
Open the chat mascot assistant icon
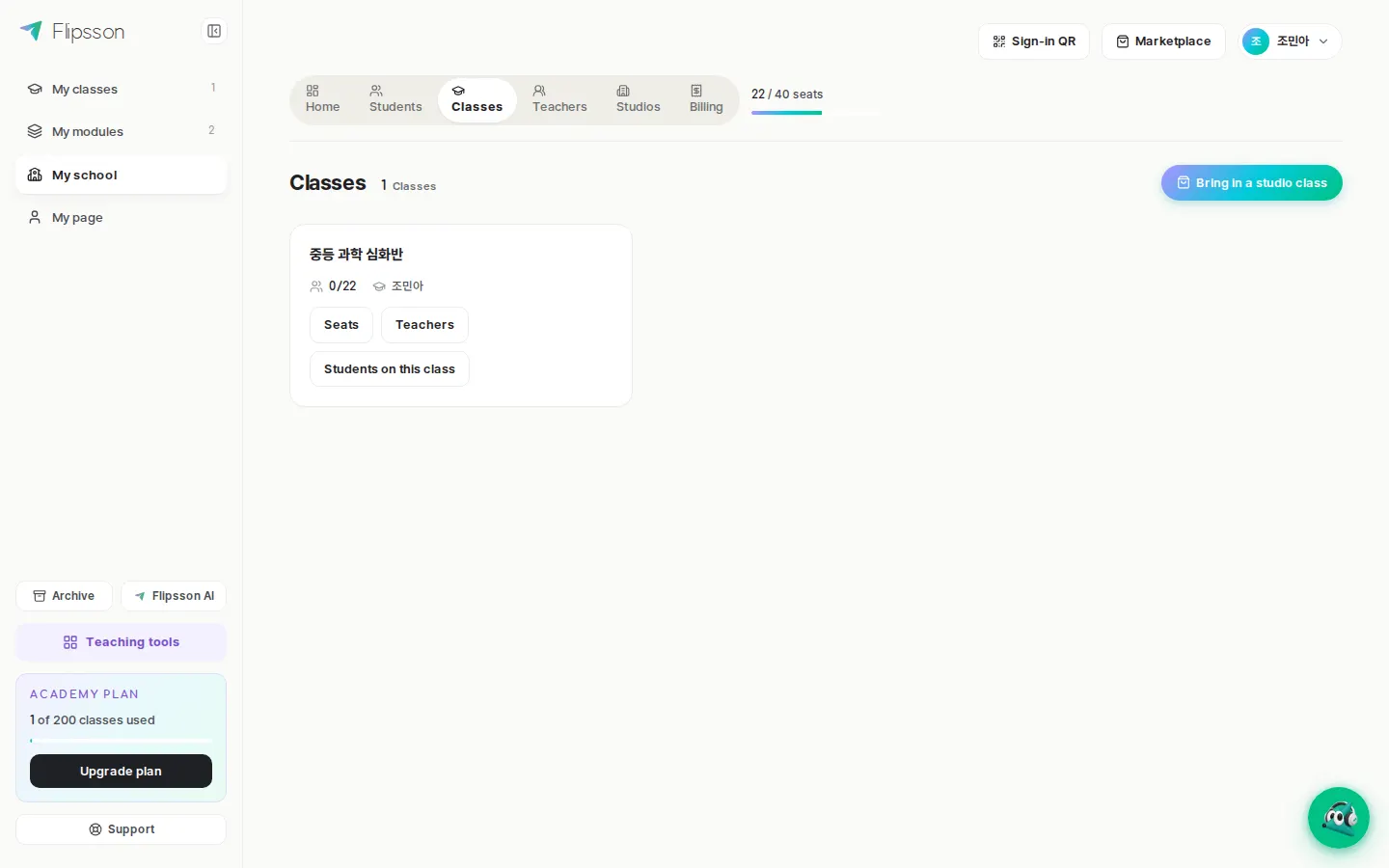click(x=1339, y=818)
